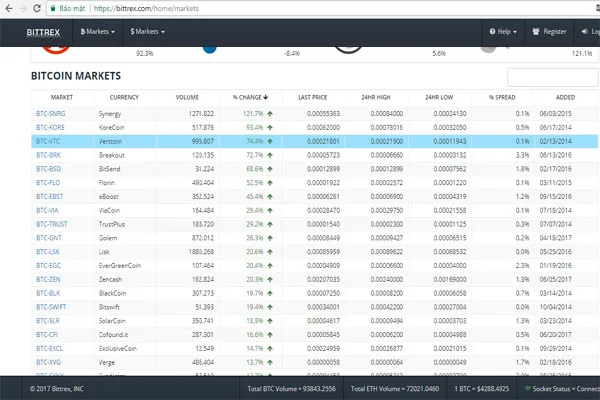Image resolution: width=600 pixels, height=400 pixels.
Task: Click the Socket Status indicator in footer
Action: coord(562,389)
